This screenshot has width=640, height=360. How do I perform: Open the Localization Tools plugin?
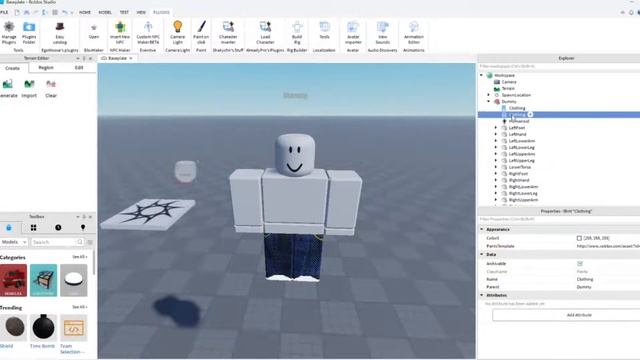point(324,31)
